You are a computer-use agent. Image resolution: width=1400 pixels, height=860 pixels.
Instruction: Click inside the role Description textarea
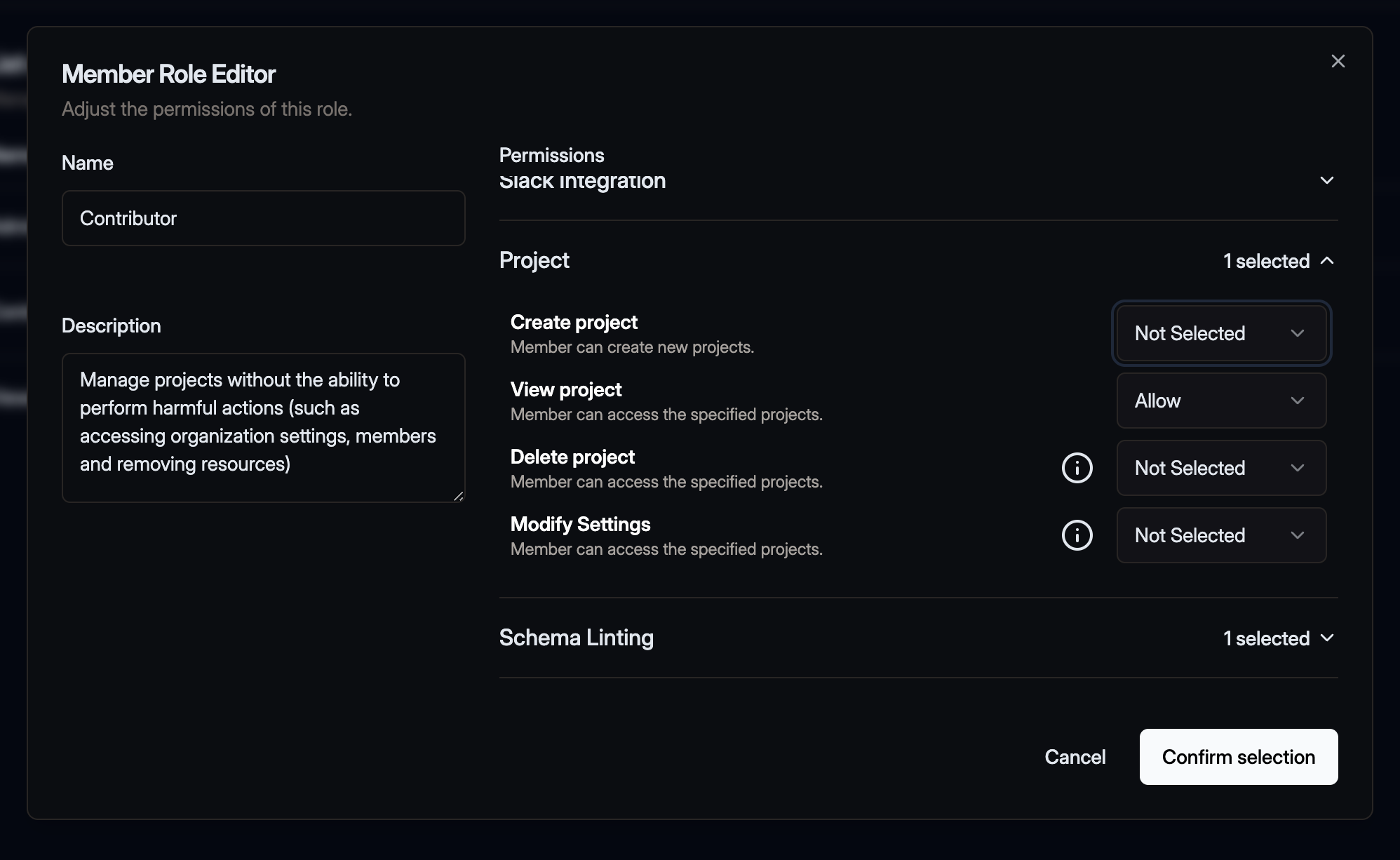263,428
